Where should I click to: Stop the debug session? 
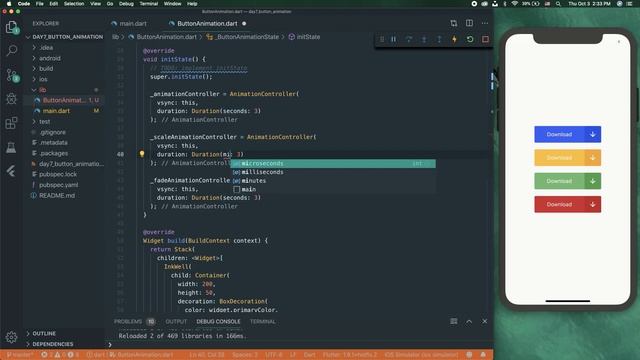point(485,39)
